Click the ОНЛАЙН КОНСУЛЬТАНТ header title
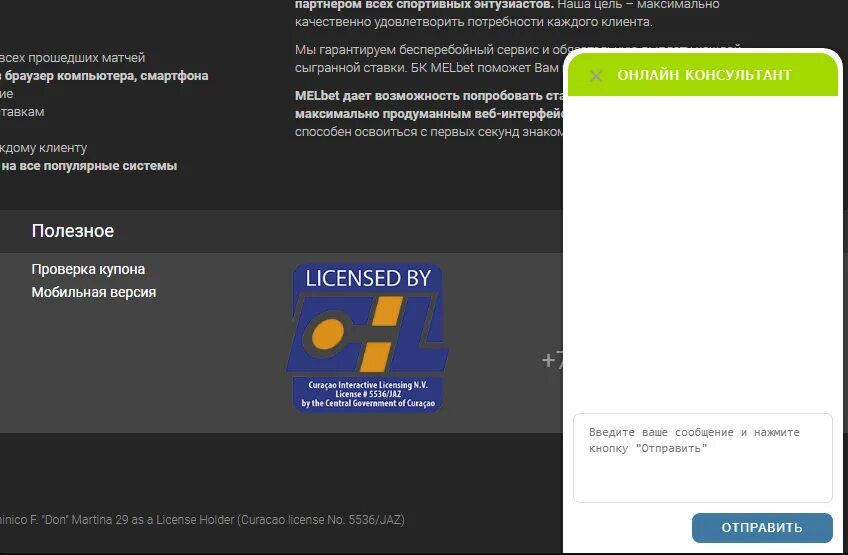The image size is (848, 555). (x=704, y=75)
